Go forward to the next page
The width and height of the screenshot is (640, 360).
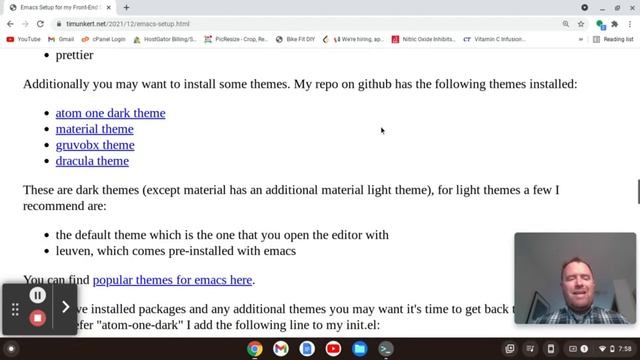point(25,24)
